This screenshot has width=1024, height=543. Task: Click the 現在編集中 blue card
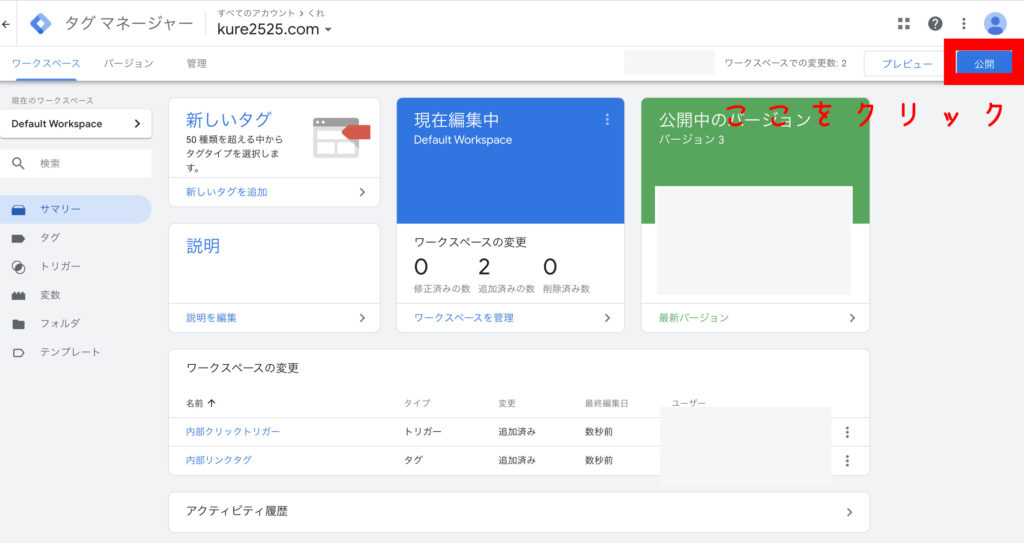510,161
